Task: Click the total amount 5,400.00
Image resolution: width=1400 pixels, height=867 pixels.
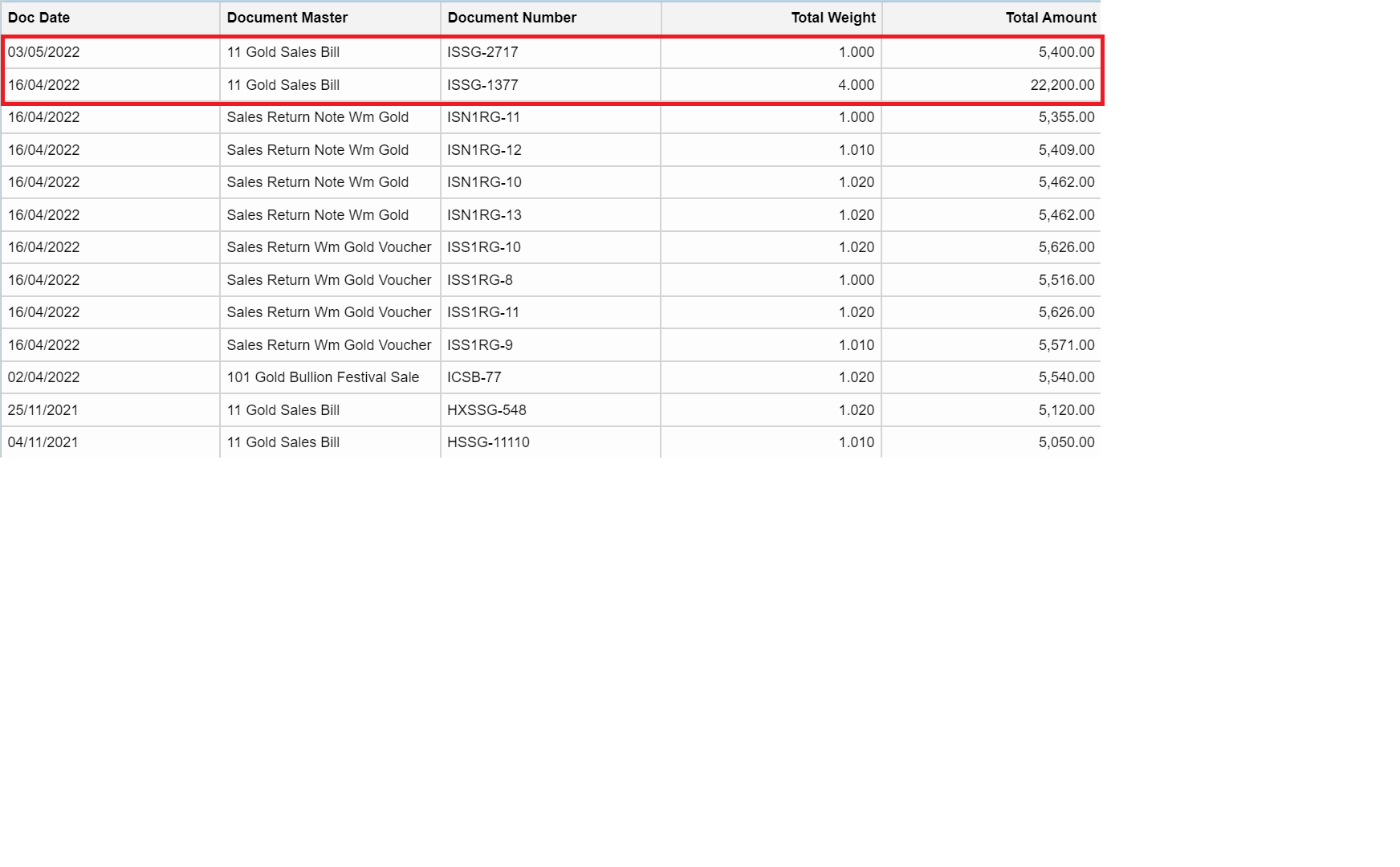Action: 1066,52
